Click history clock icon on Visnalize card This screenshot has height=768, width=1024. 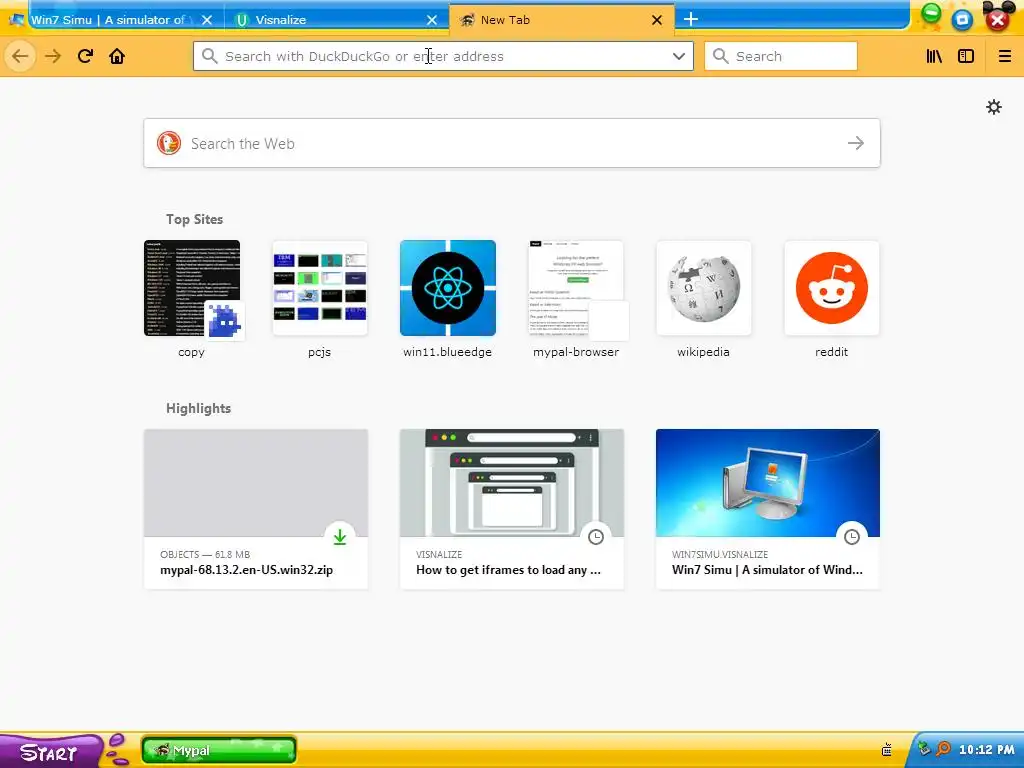[596, 537]
